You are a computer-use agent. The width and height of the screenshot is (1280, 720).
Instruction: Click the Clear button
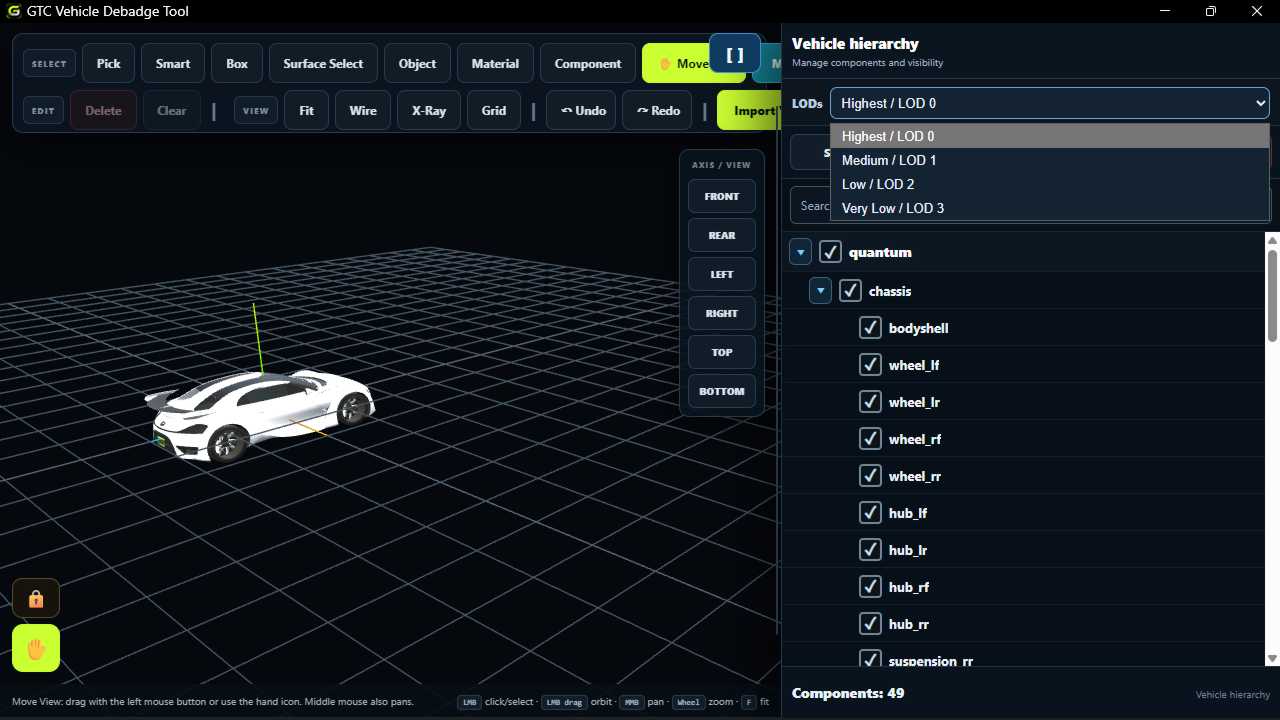pyautogui.click(x=172, y=110)
